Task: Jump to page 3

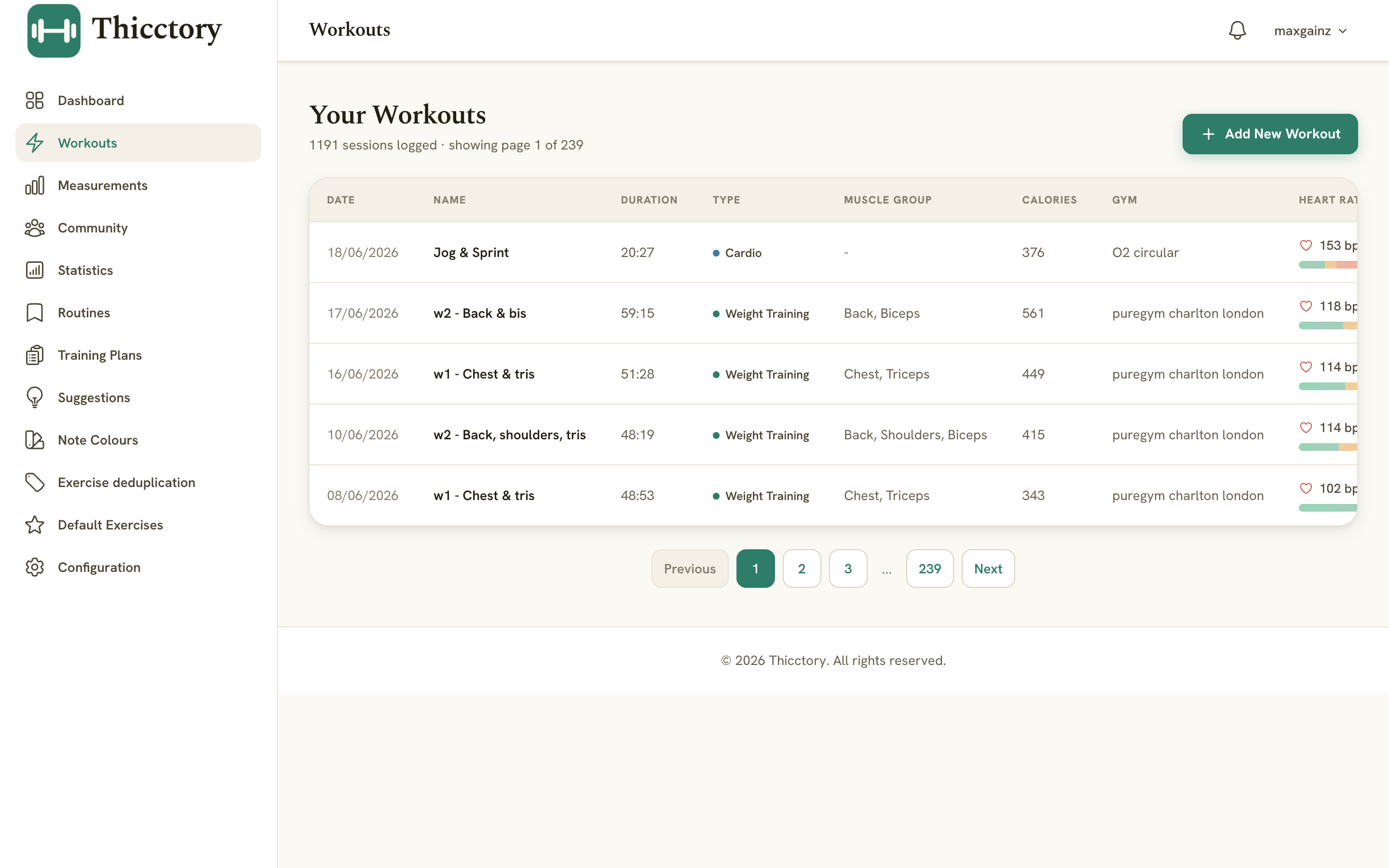Action: click(x=848, y=569)
